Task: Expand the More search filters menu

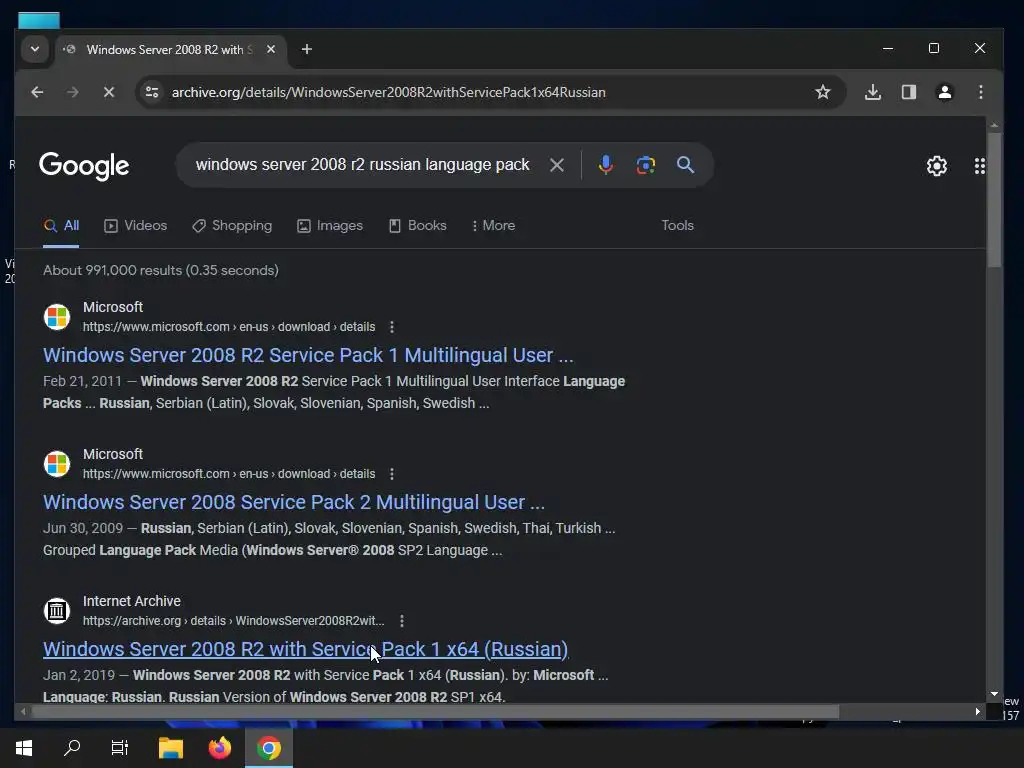Action: 494,226
